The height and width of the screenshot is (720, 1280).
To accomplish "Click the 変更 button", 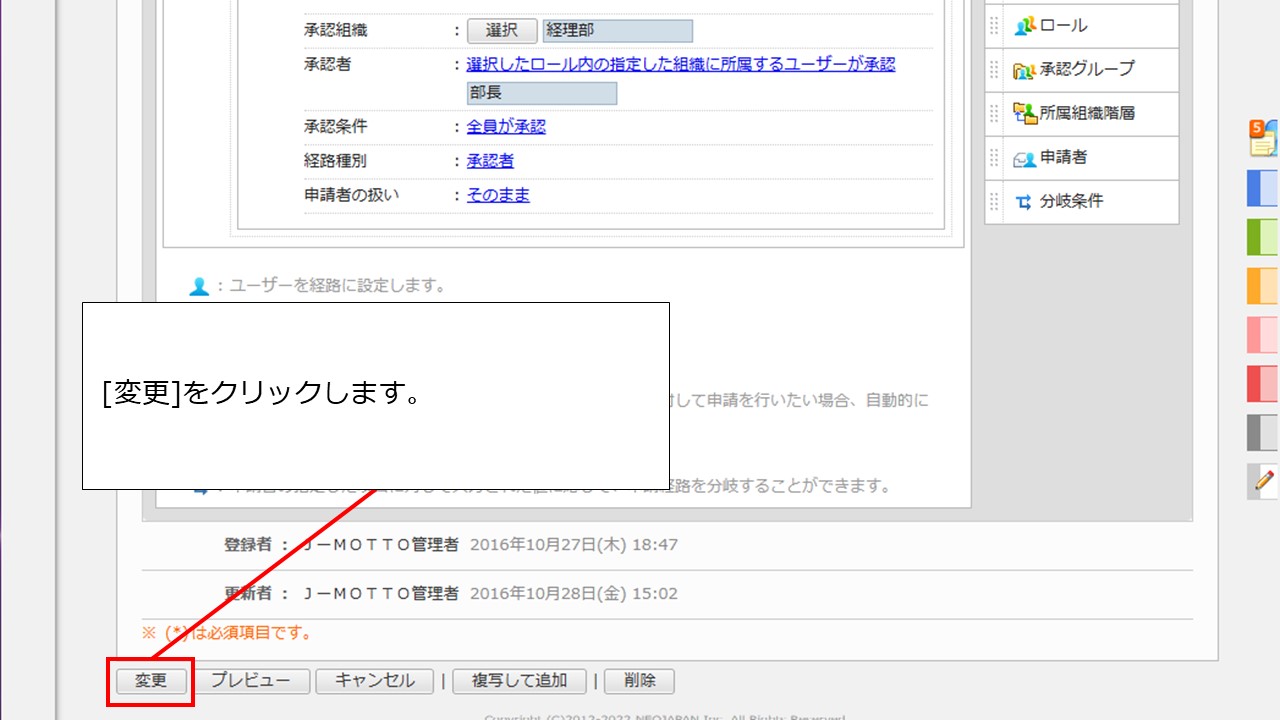I will (x=150, y=681).
